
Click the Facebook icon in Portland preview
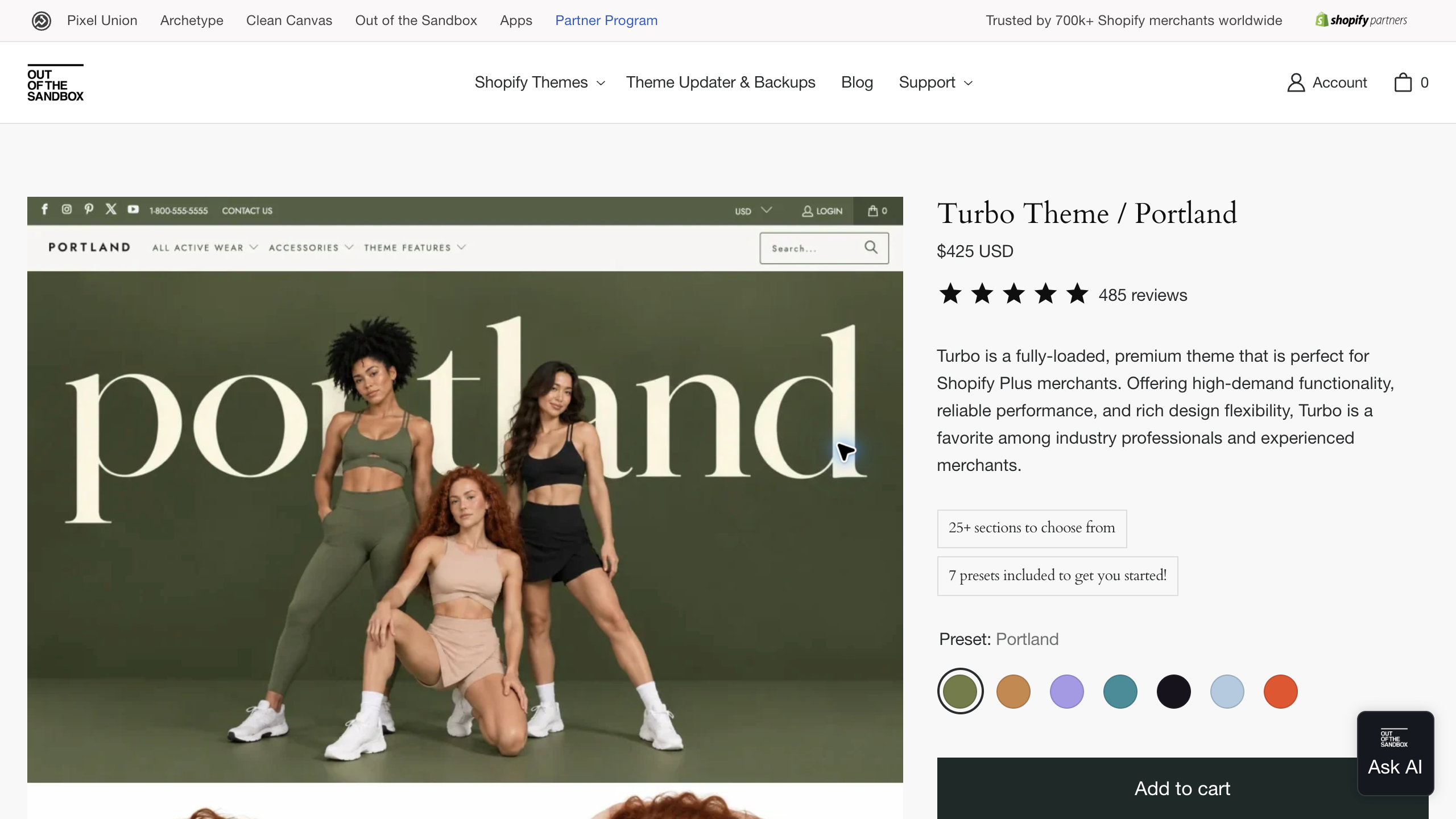tap(44, 209)
